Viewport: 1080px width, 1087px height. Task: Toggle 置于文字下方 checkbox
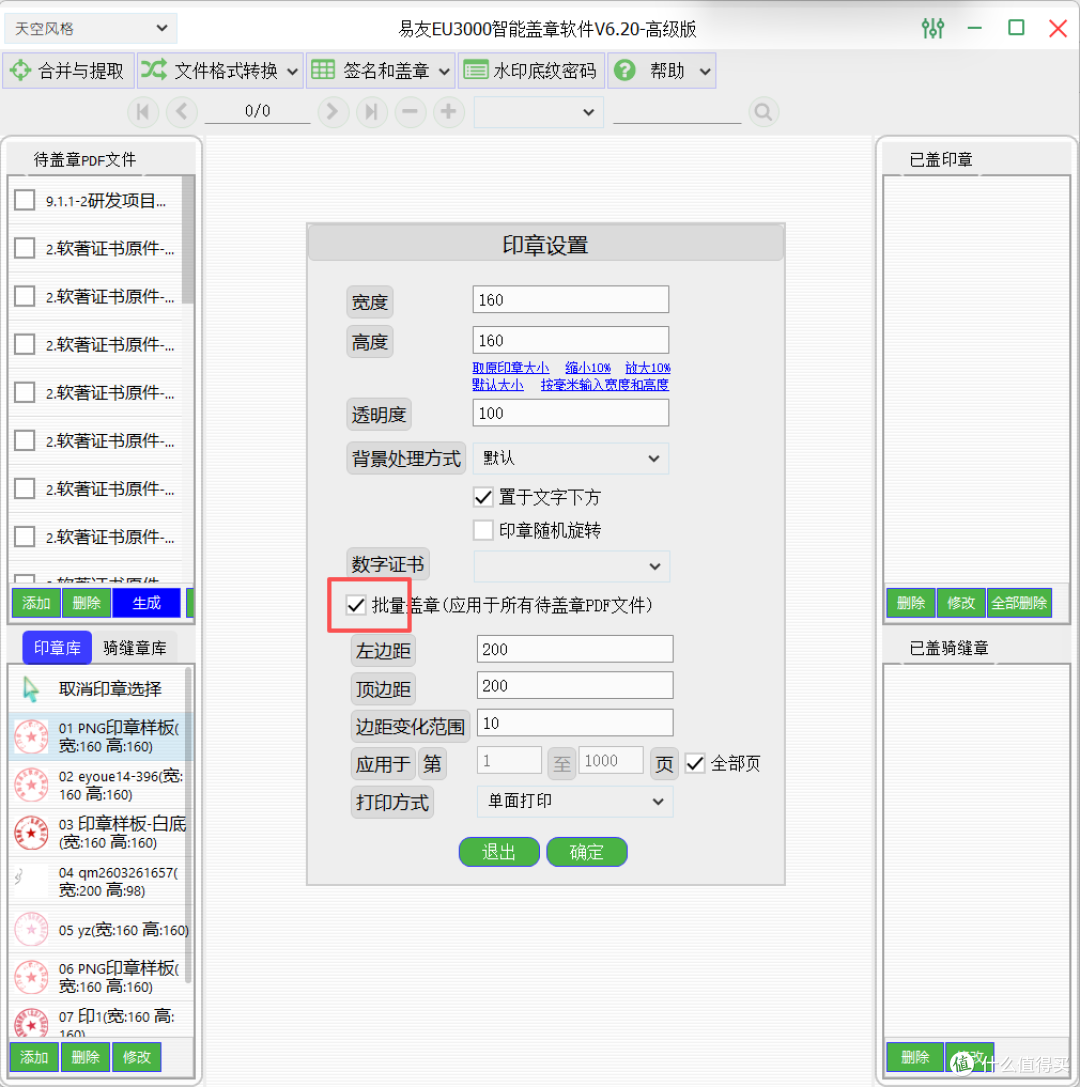click(483, 496)
